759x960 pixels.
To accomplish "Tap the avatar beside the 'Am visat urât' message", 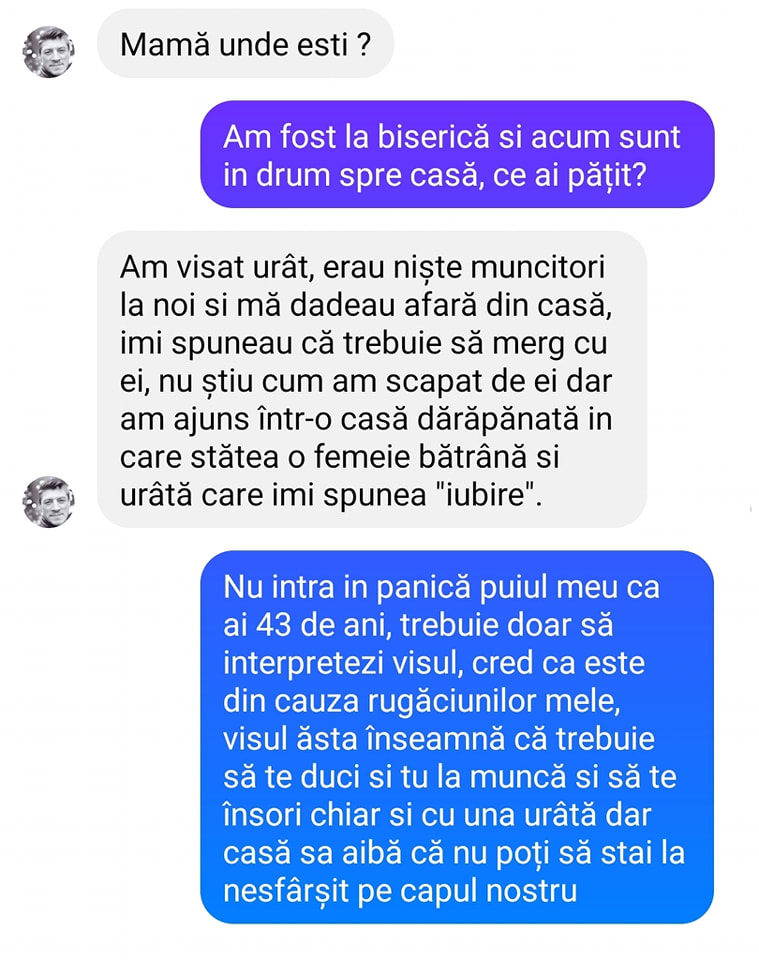I will [x=49, y=501].
